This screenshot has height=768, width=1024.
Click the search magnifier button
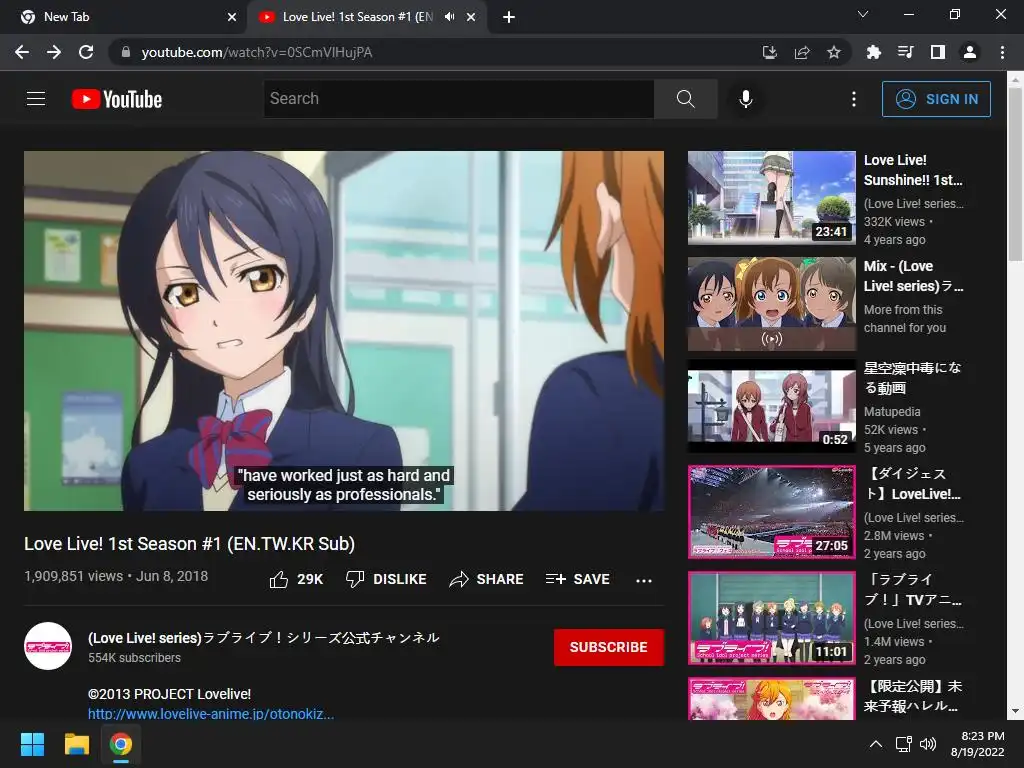coord(685,99)
